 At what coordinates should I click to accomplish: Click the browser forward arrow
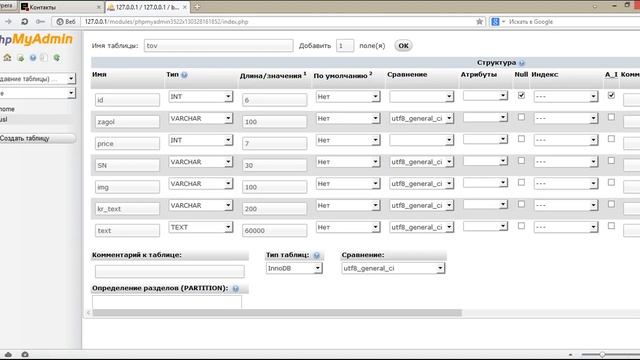(x=8, y=22)
